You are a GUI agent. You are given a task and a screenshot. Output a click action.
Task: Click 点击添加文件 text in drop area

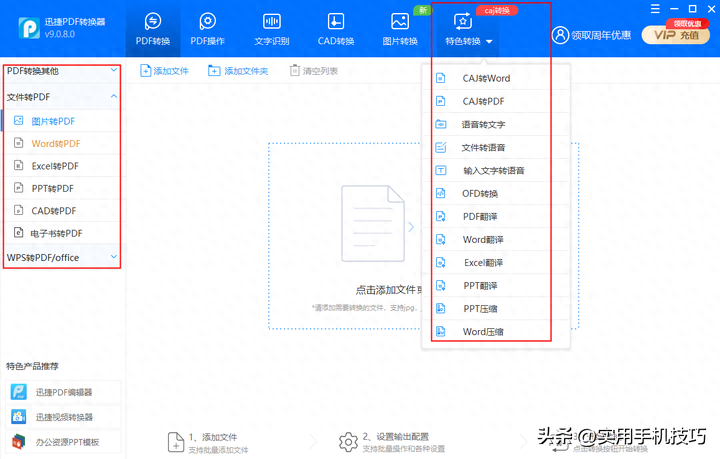pyautogui.click(x=388, y=290)
